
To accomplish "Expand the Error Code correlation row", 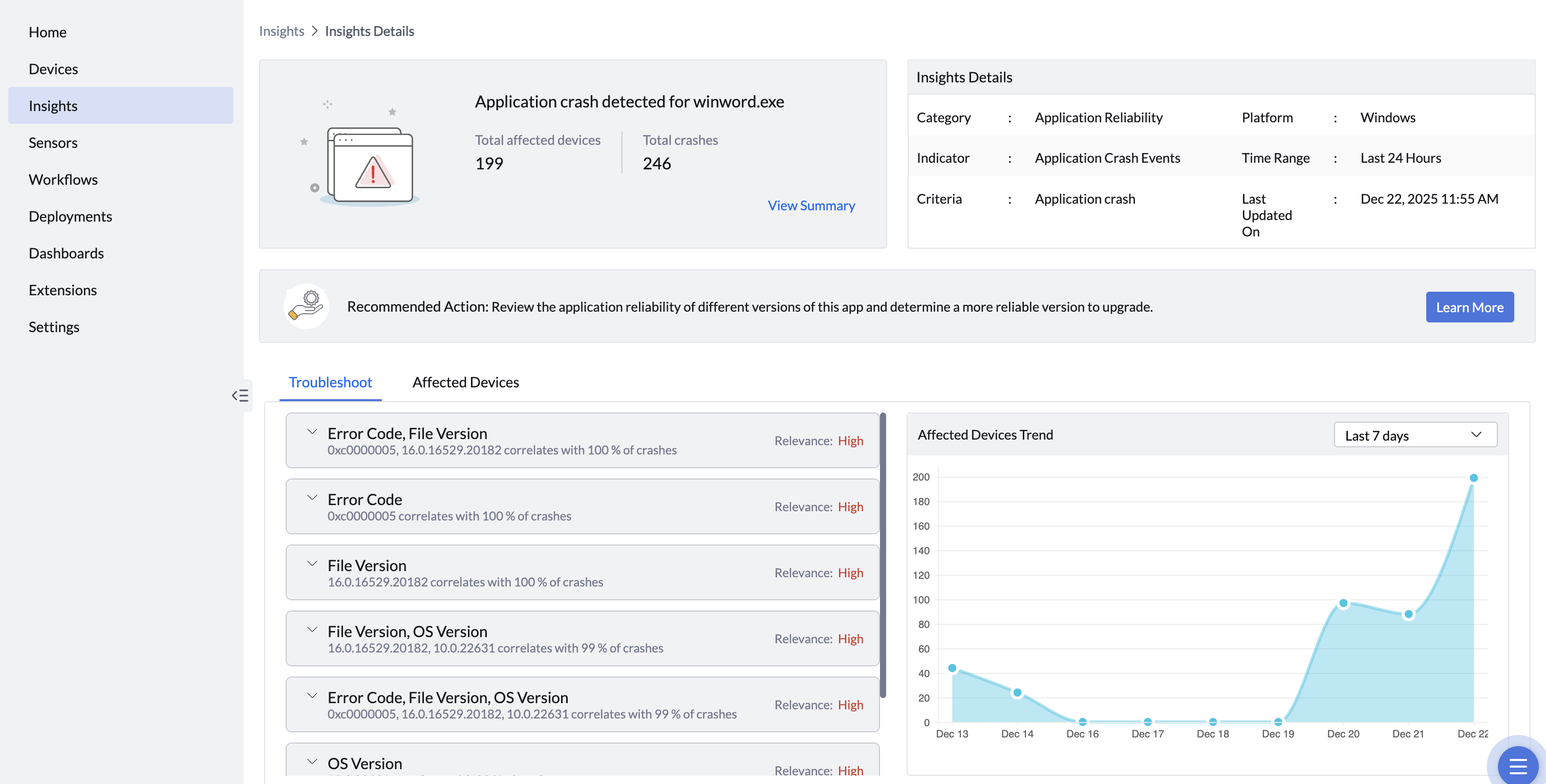I will coord(312,498).
